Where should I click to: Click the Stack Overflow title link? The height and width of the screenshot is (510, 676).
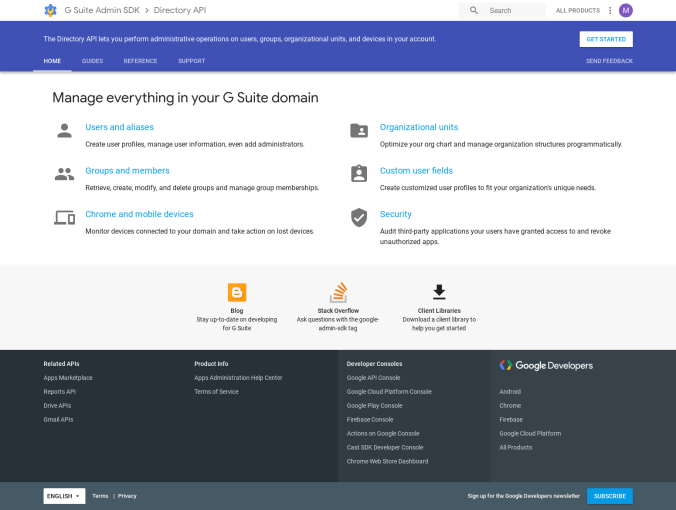(x=338, y=311)
